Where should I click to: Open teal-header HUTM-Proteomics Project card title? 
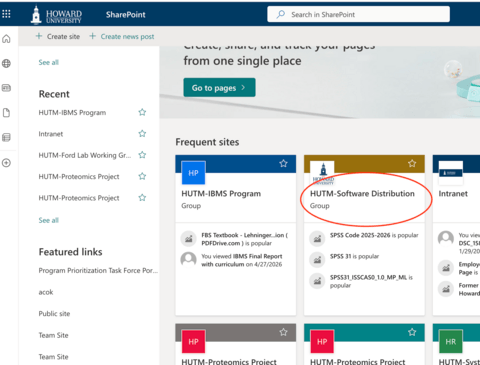coord(358,361)
